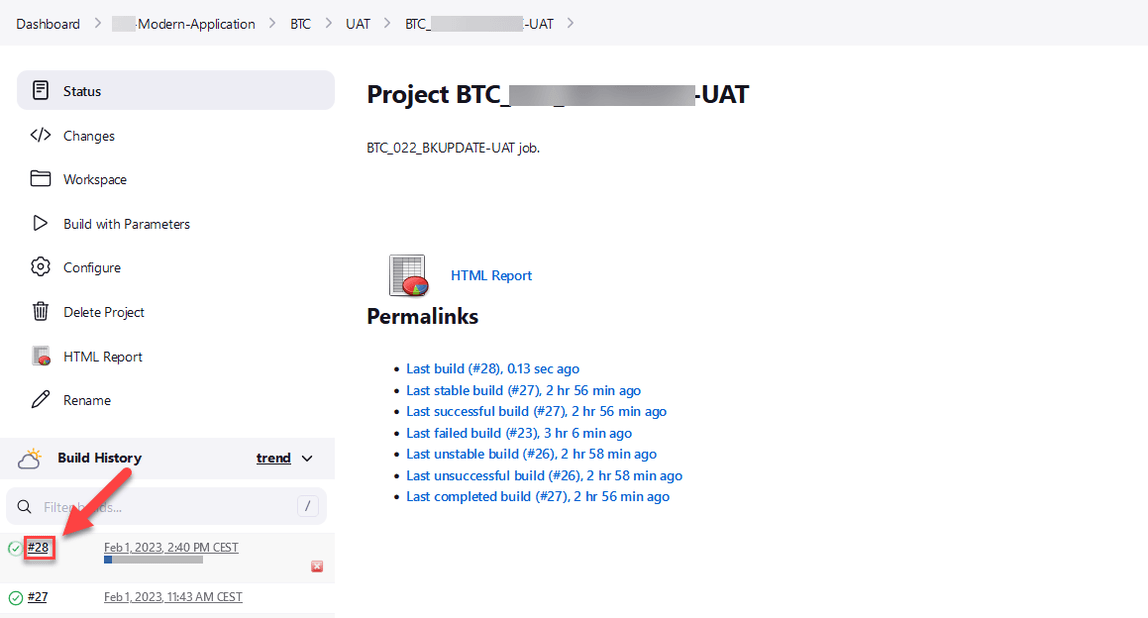Cancel build #28 with red X
1148x618 pixels.
317,566
